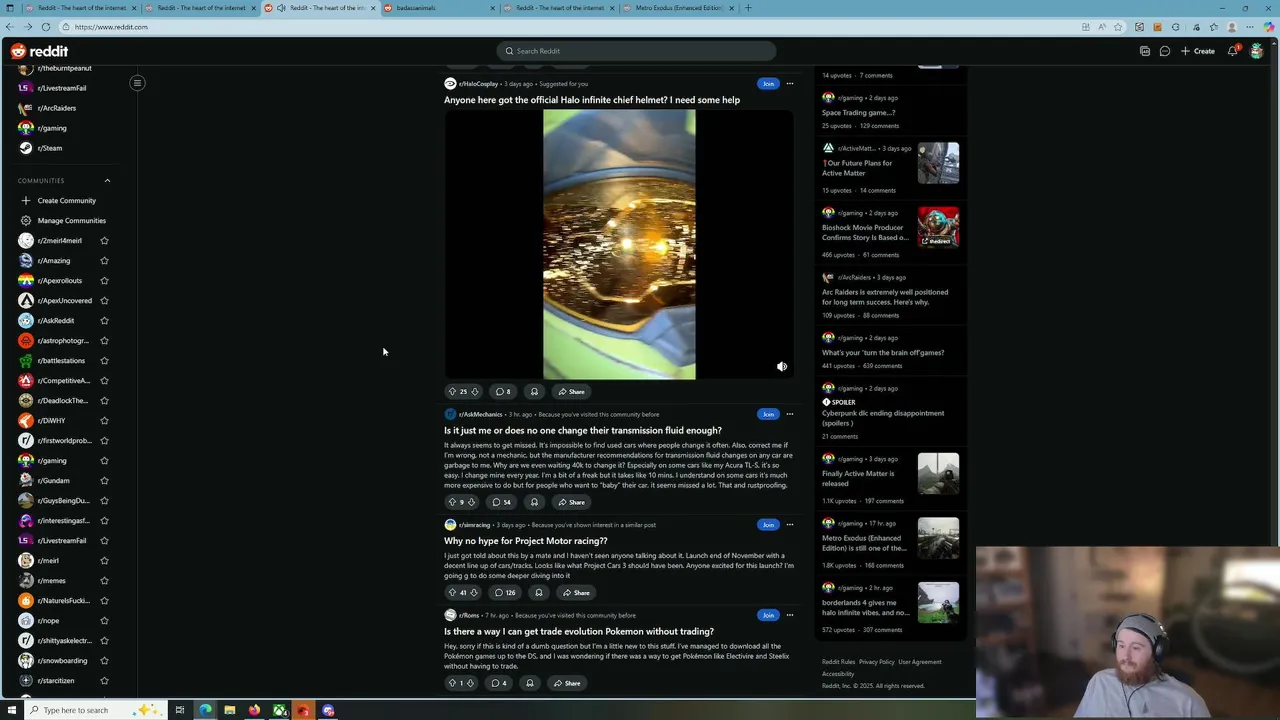Favorite the r/2meirl4meirl community
Image resolution: width=1280 pixels, height=720 pixels.
104,241
